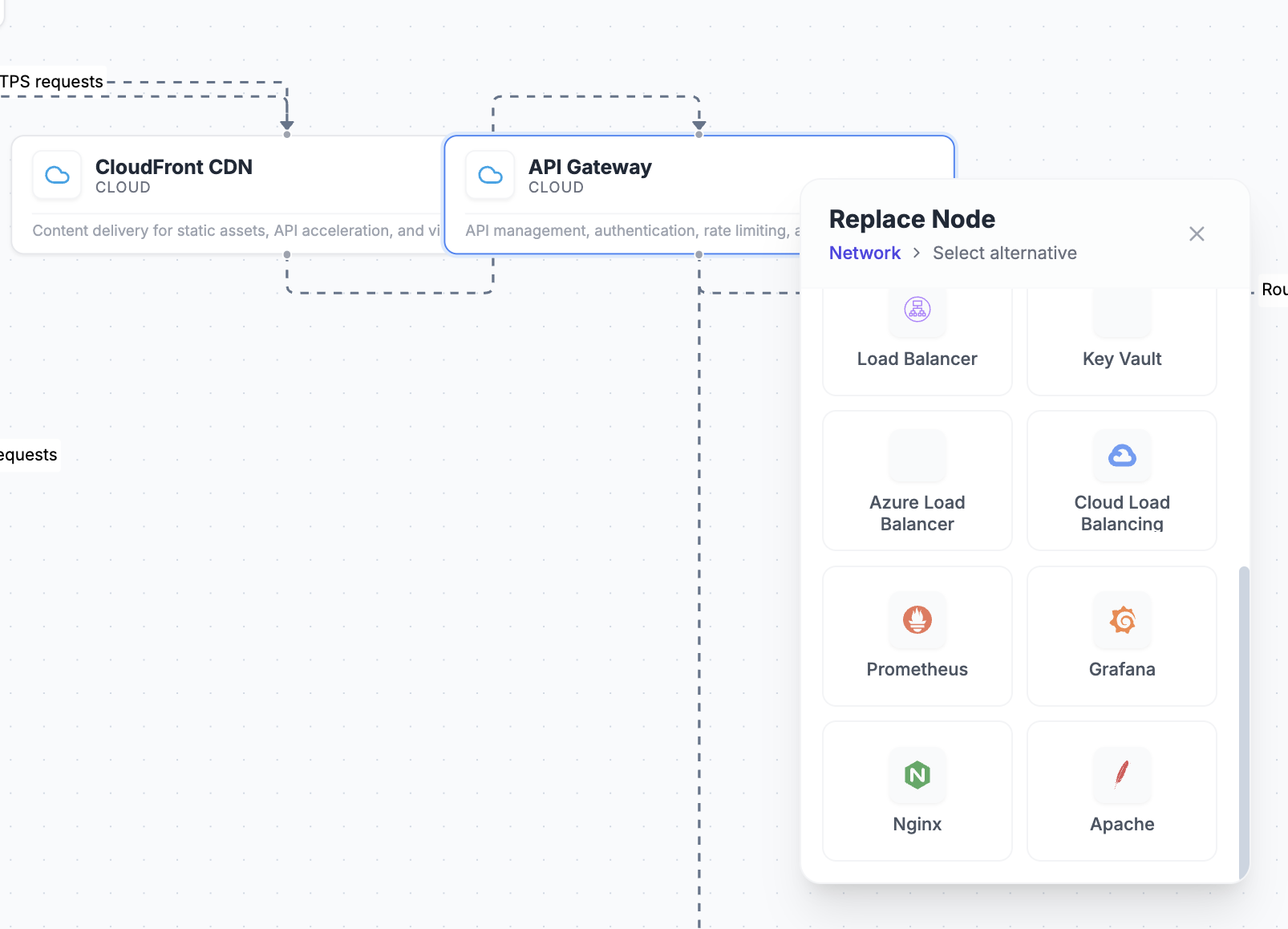Click the API Gateway cloud icon
The width and height of the screenshot is (1288, 929).
click(490, 175)
